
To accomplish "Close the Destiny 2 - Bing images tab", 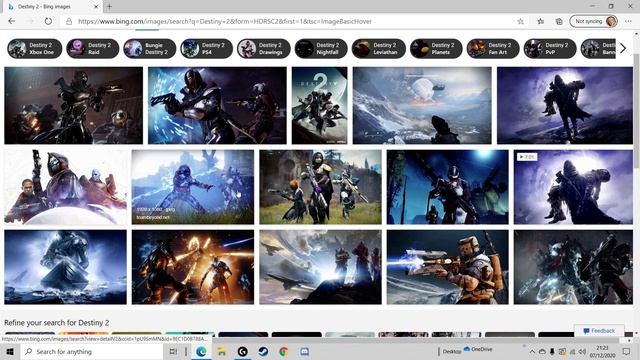I will (96, 7).
